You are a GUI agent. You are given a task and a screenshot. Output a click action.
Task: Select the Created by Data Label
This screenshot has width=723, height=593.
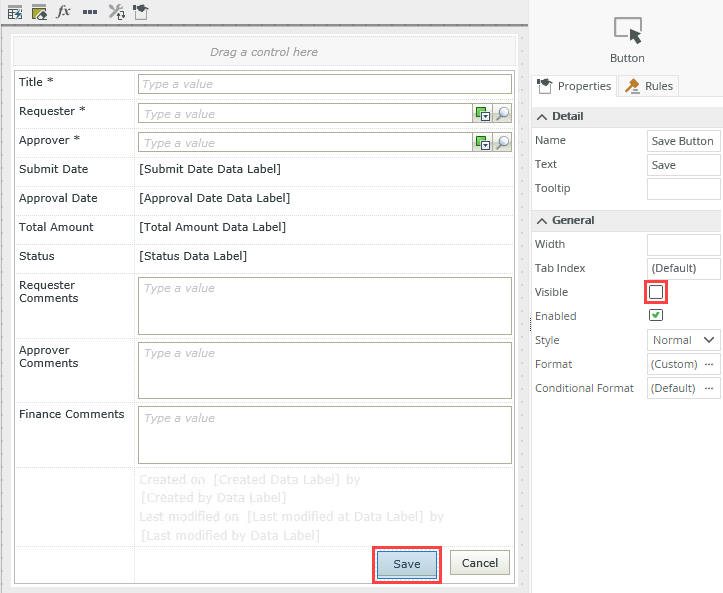[213, 498]
